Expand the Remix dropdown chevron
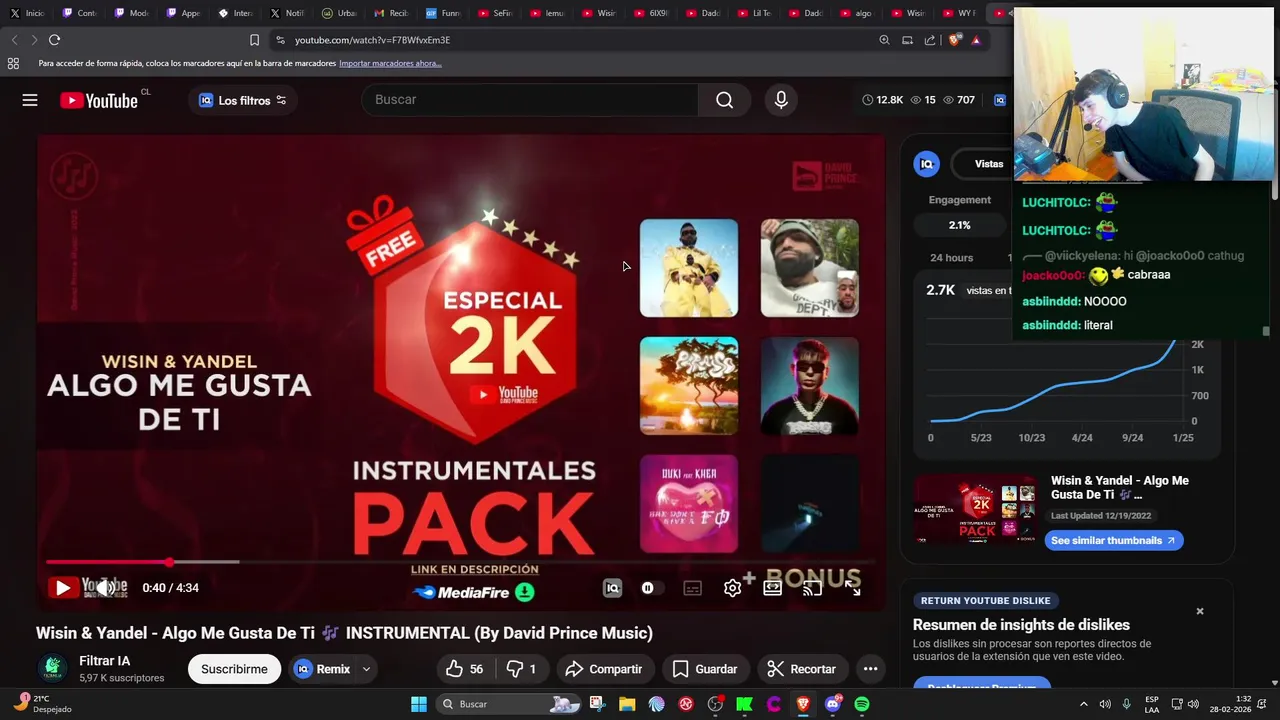Image resolution: width=1280 pixels, height=720 pixels. (x=366, y=669)
